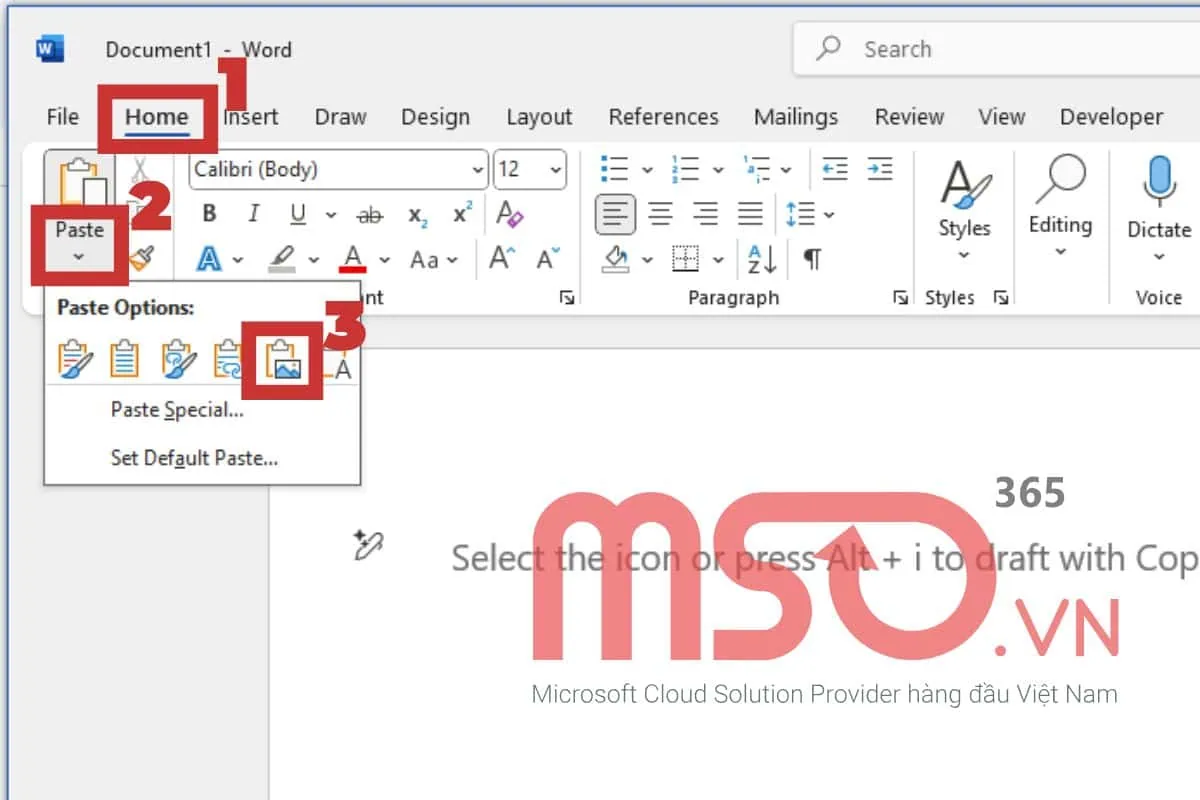Click Paste Special in the menu

175,409
